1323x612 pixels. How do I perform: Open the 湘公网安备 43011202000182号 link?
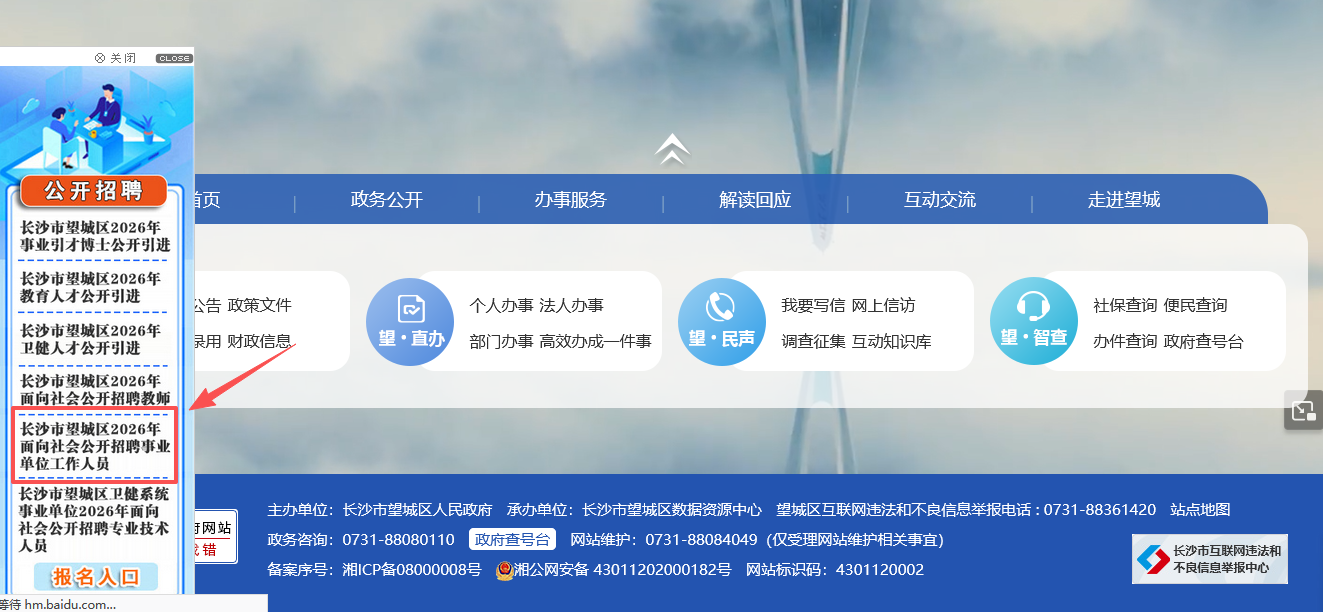tap(623, 570)
